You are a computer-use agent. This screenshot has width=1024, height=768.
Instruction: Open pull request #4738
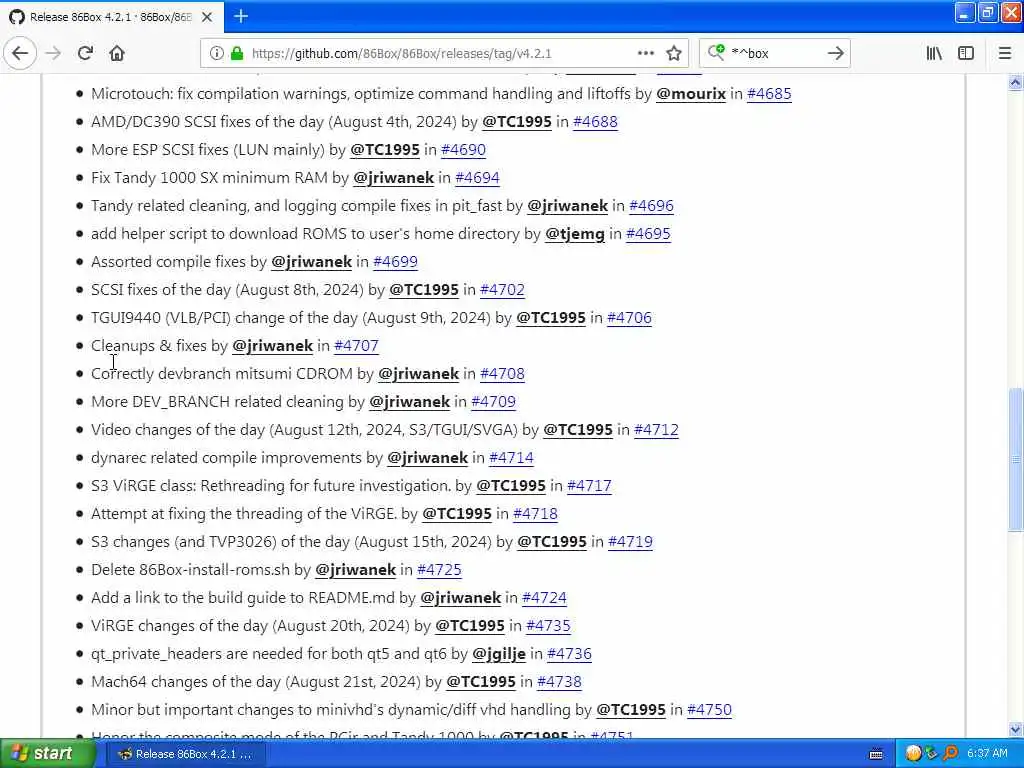coord(559,682)
